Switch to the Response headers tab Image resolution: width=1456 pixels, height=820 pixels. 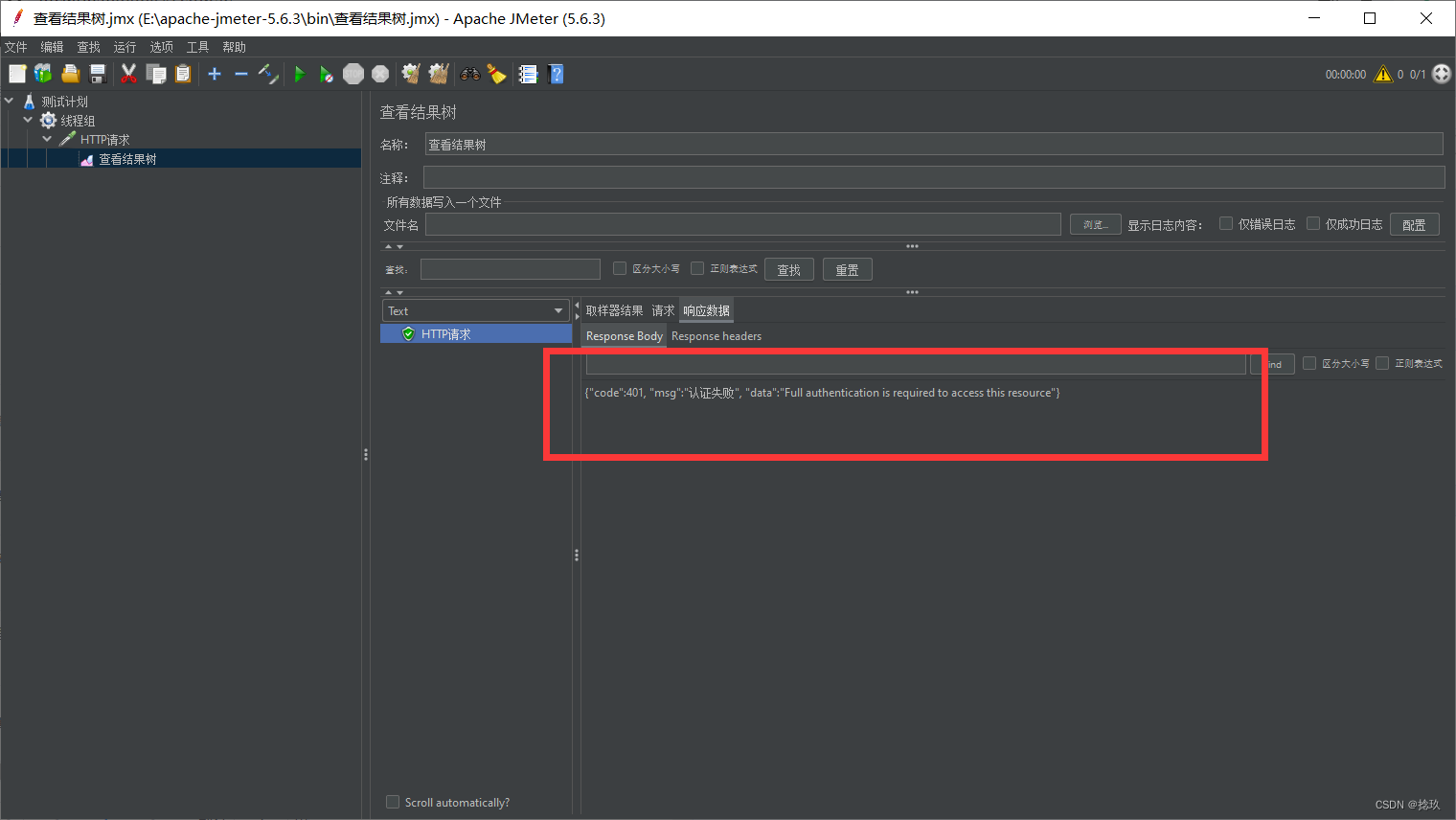point(717,336)
